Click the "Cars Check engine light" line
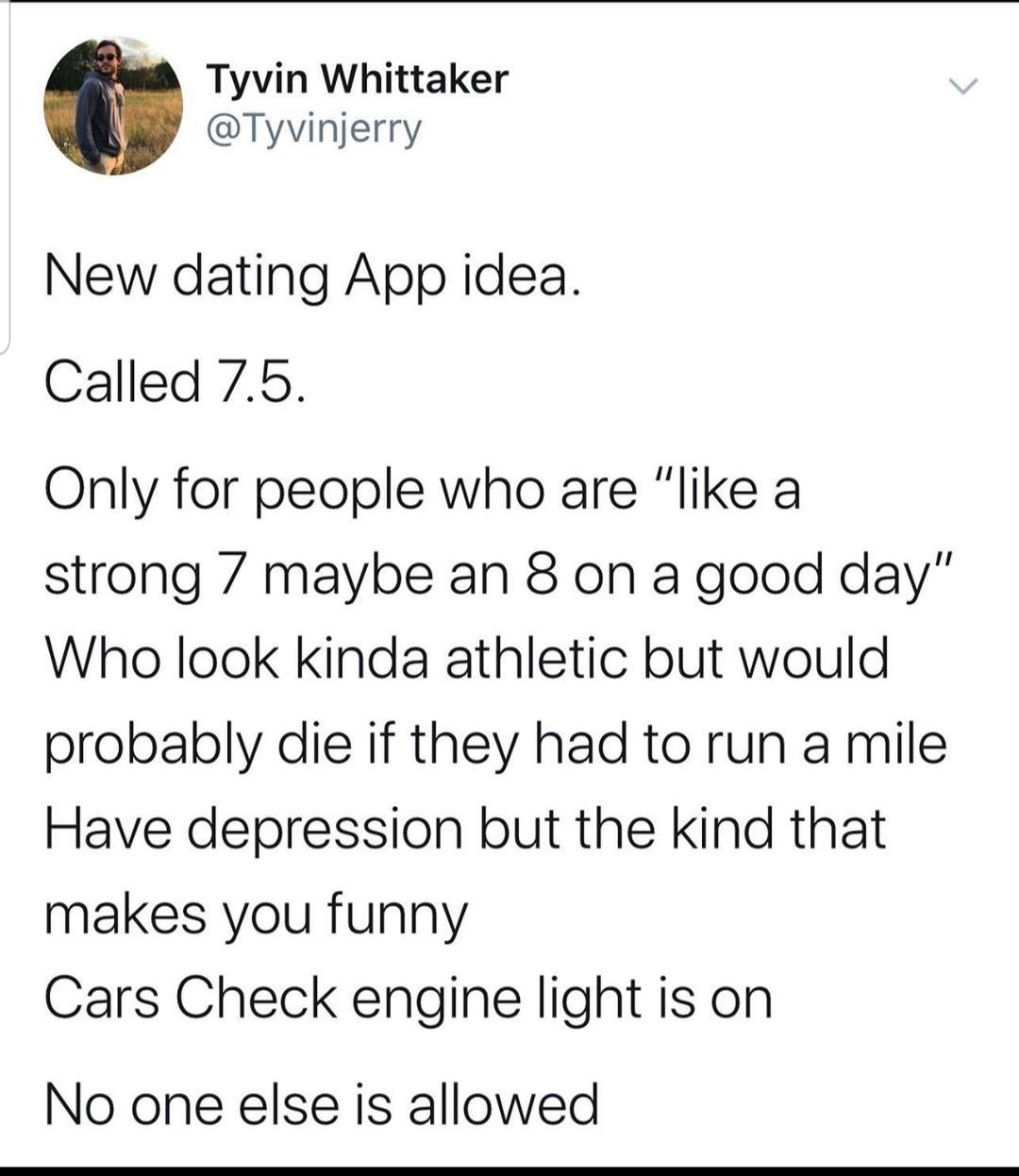 [x=408, y=998]
